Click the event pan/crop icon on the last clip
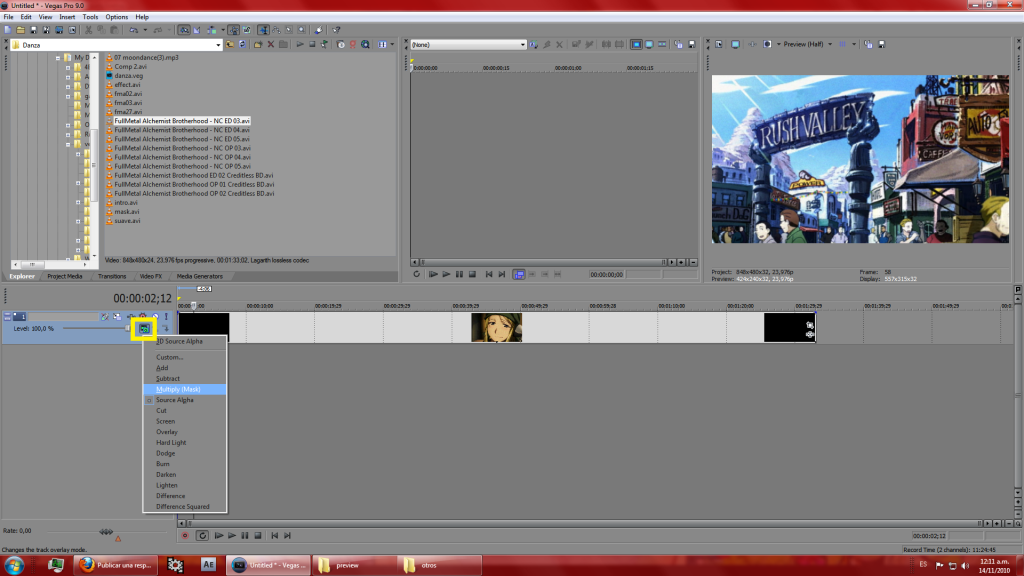The height and width of the screenshot is (576, 1024). pos(810,325)
